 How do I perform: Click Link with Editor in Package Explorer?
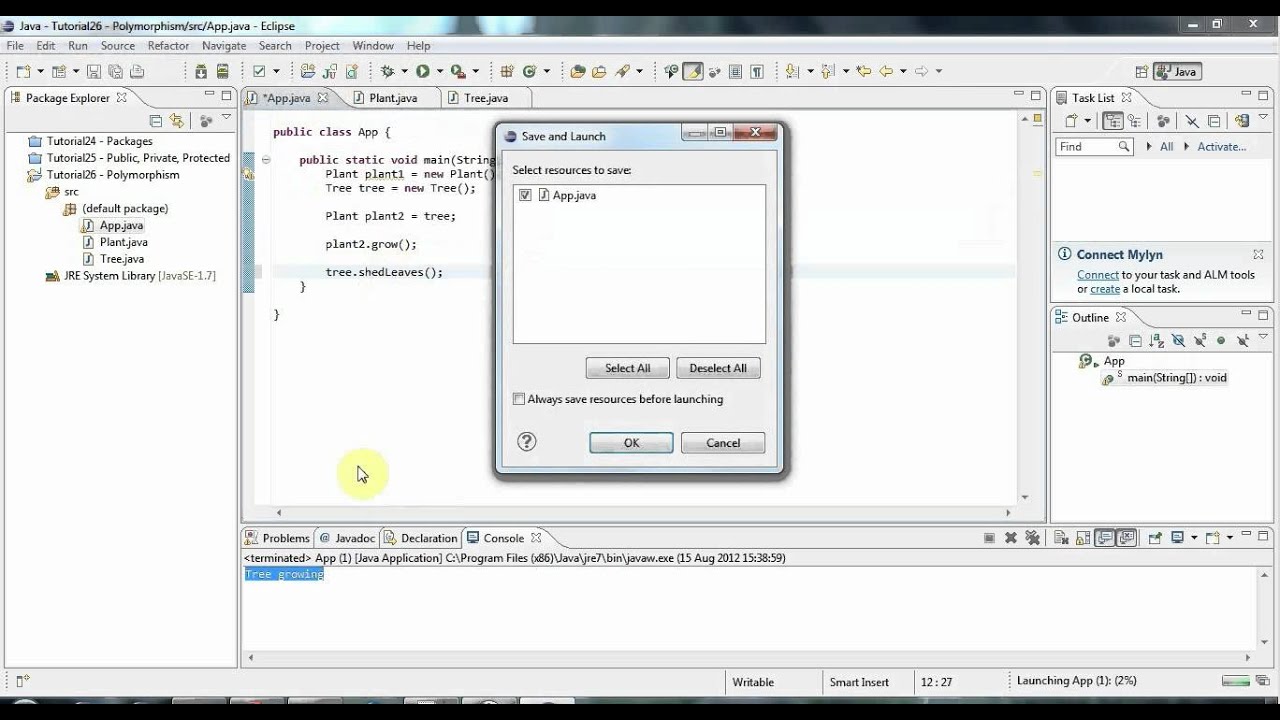click(x=177, y=121)
